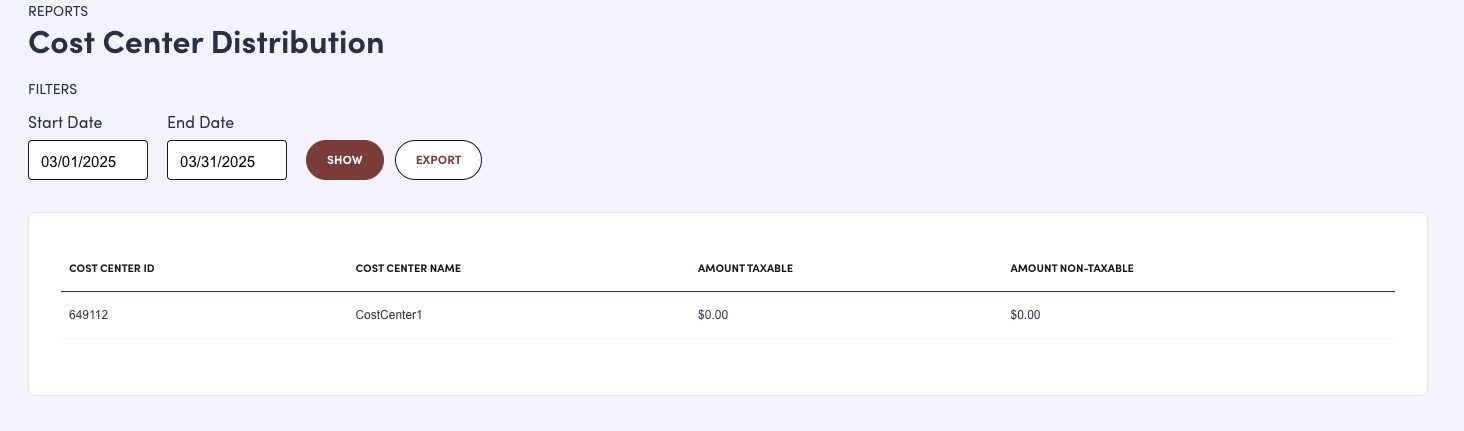Click the $0.00 value under Amount Taxable

[713, 315]
